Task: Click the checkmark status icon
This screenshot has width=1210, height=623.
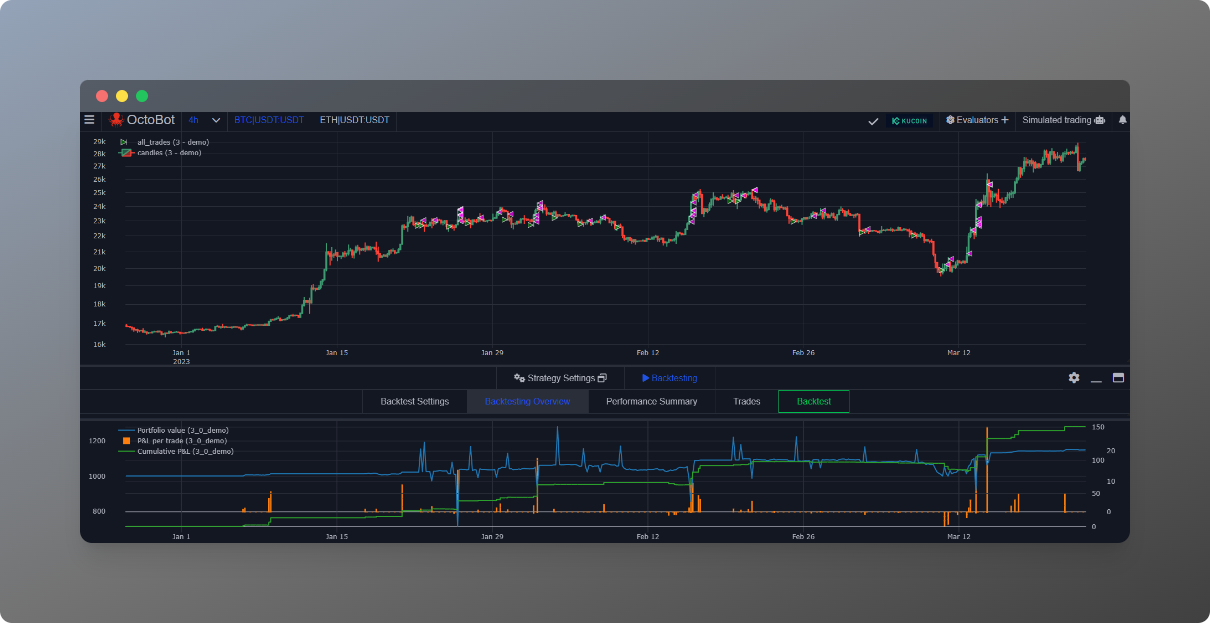Action: click(x=873, y=121)
